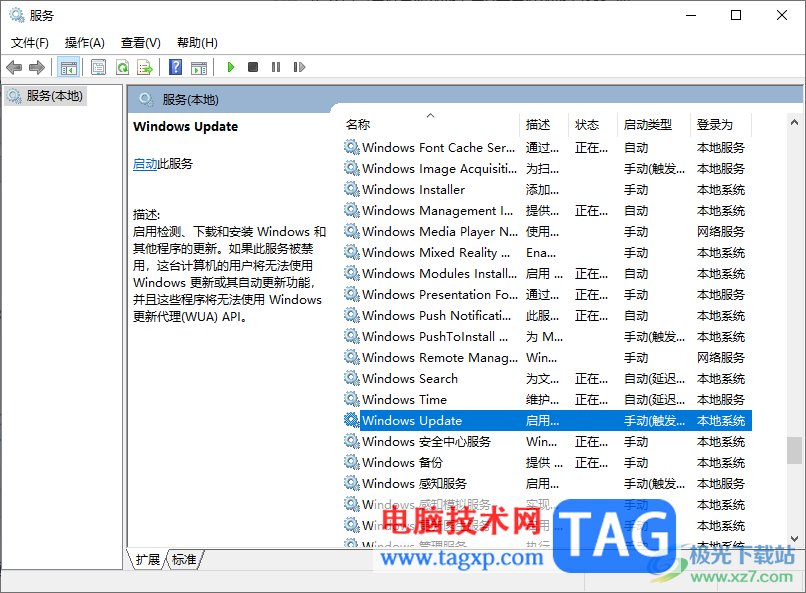Click the Stop service toolbar icon
This screenshot has width=806, height=593.
[x=253, y=67]
